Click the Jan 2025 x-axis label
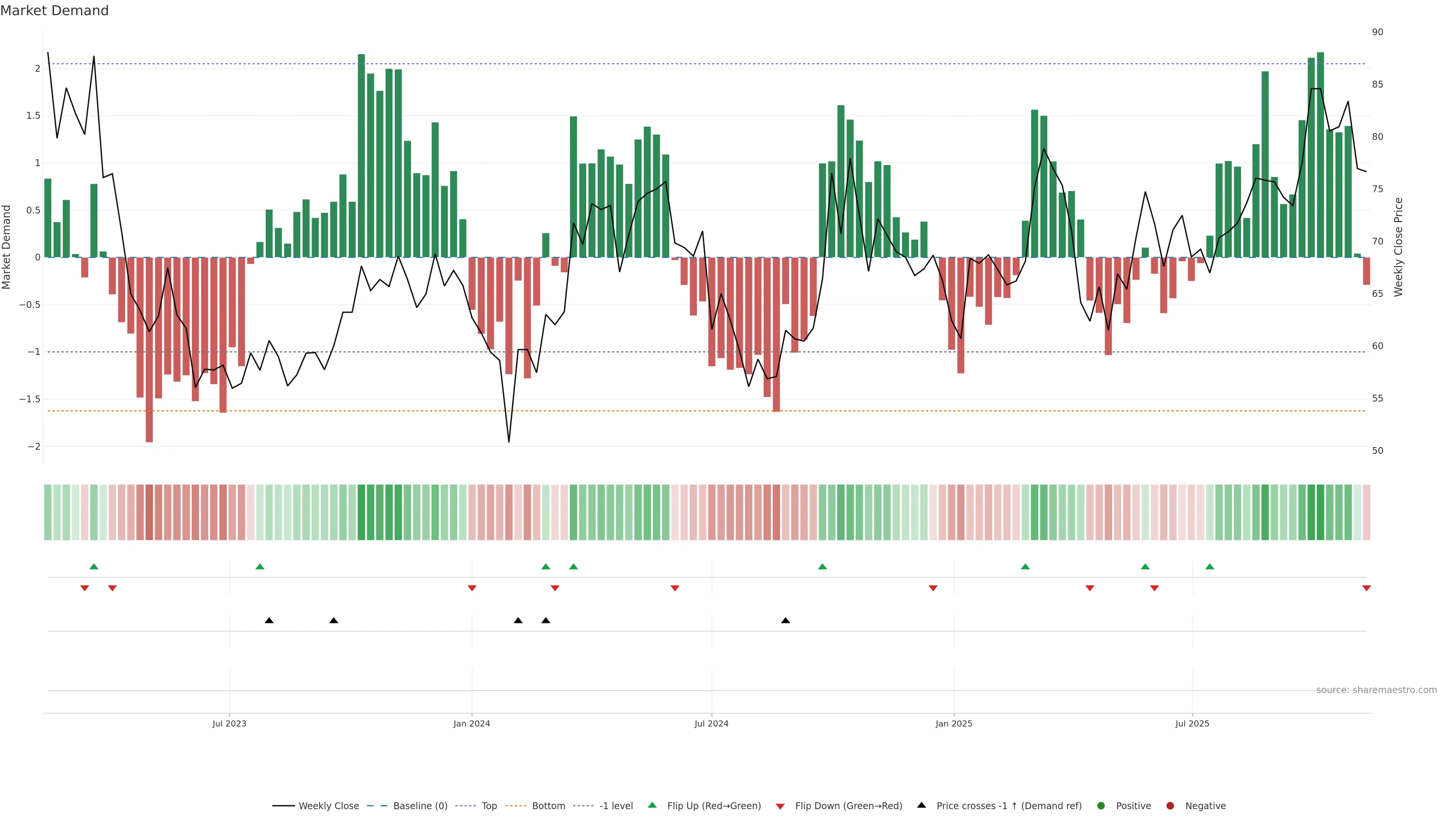 coord(954,723)
